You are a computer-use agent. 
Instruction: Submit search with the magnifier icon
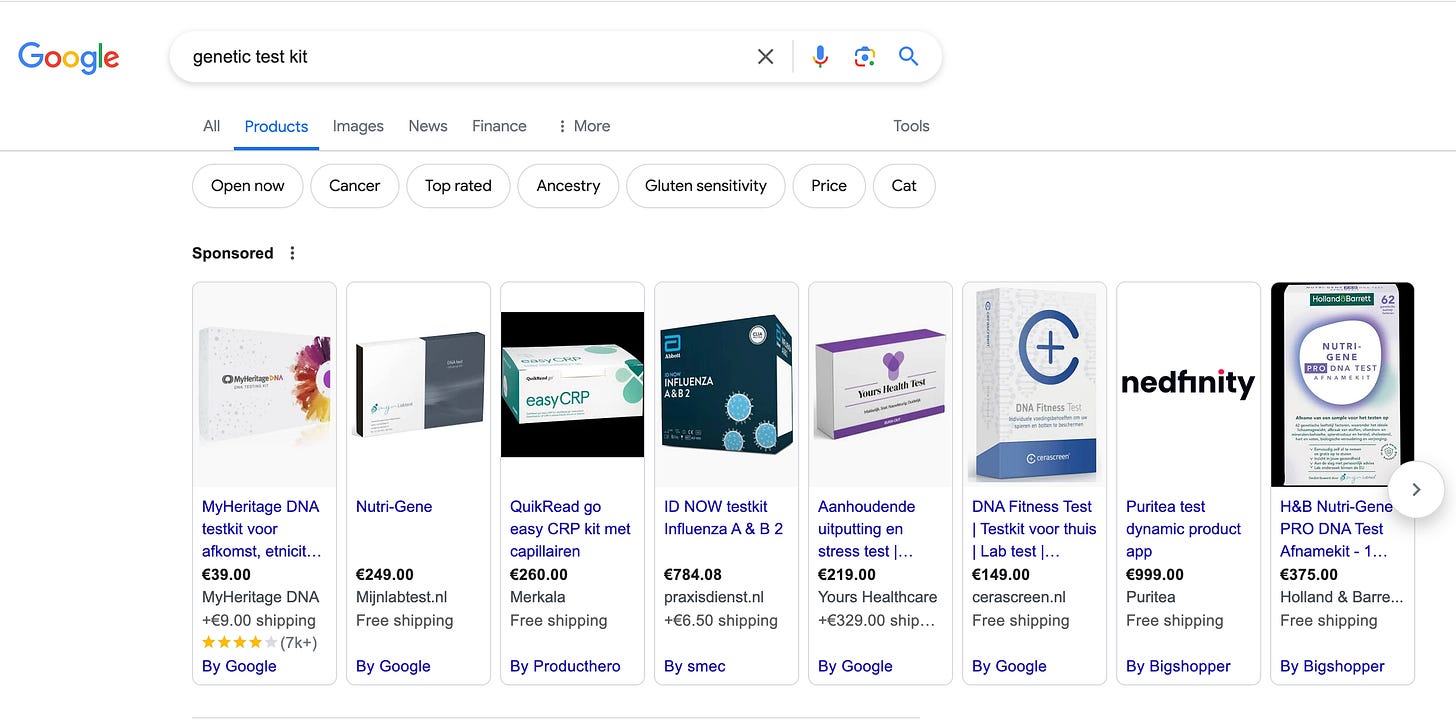[908, 56]
